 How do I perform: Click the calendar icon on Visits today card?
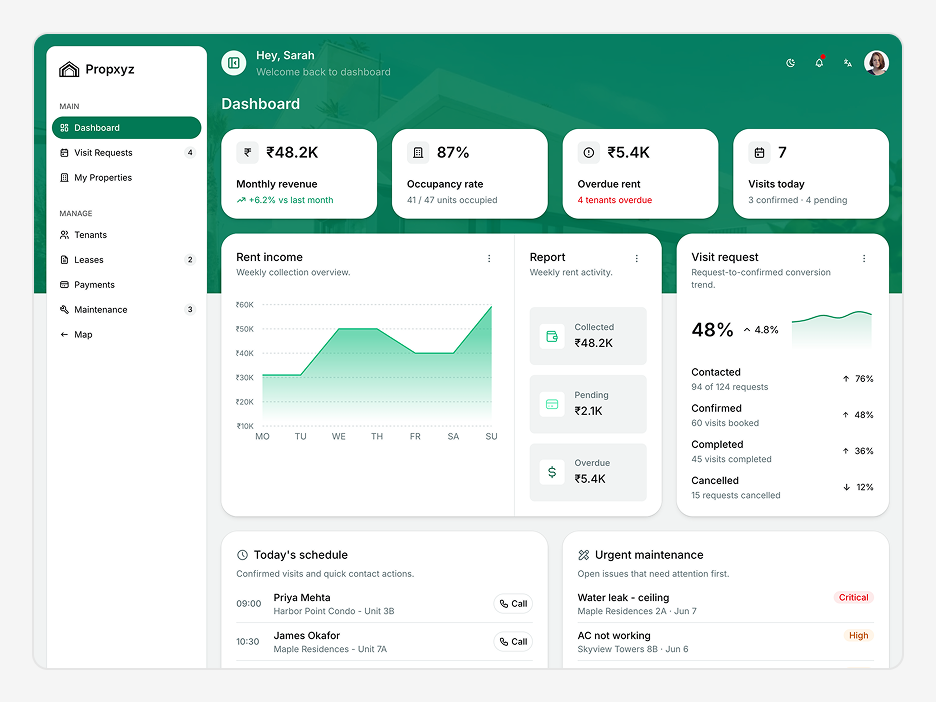click(759, 153)
